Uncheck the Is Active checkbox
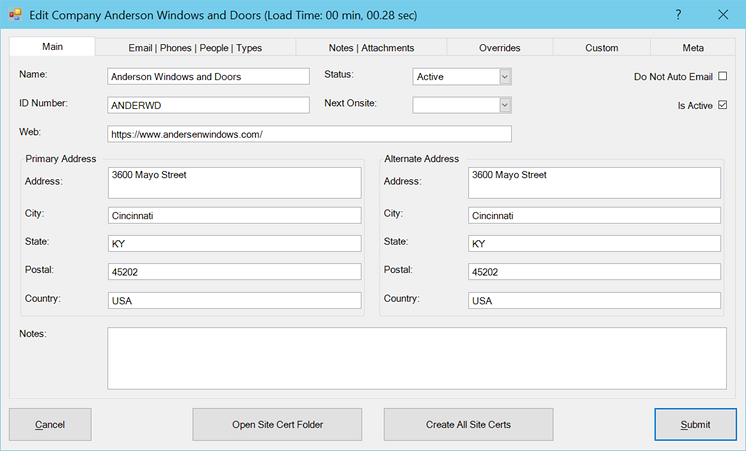Viewport: 746px width, 451px height. (722, 105)
